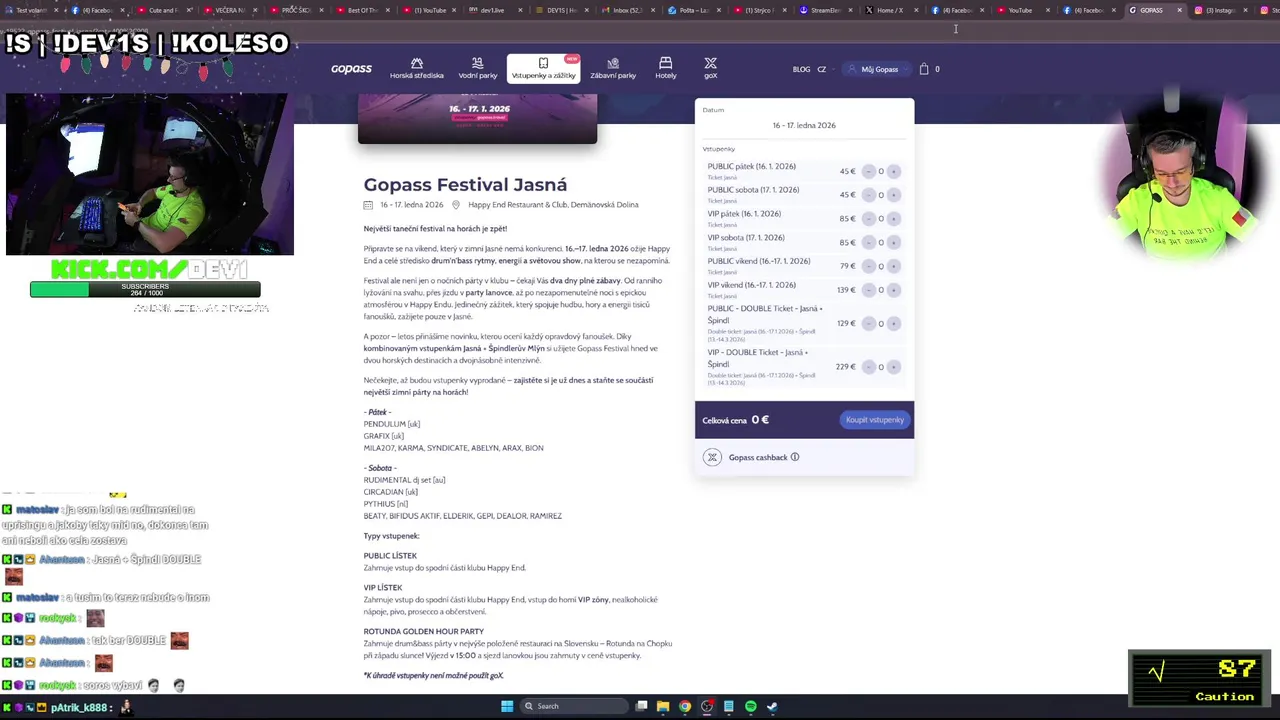The width and height of the screenshot is (1280, 720).
Task: Increase PUBLIC pátek ticket quantity
Action: tap(894, 171)
